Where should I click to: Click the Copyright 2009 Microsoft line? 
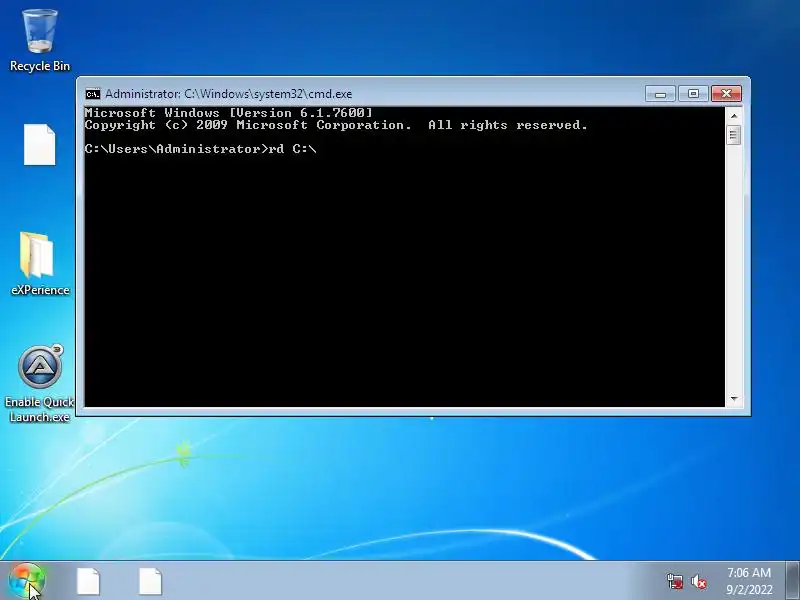pyautogui.click(x=336, y=125)
